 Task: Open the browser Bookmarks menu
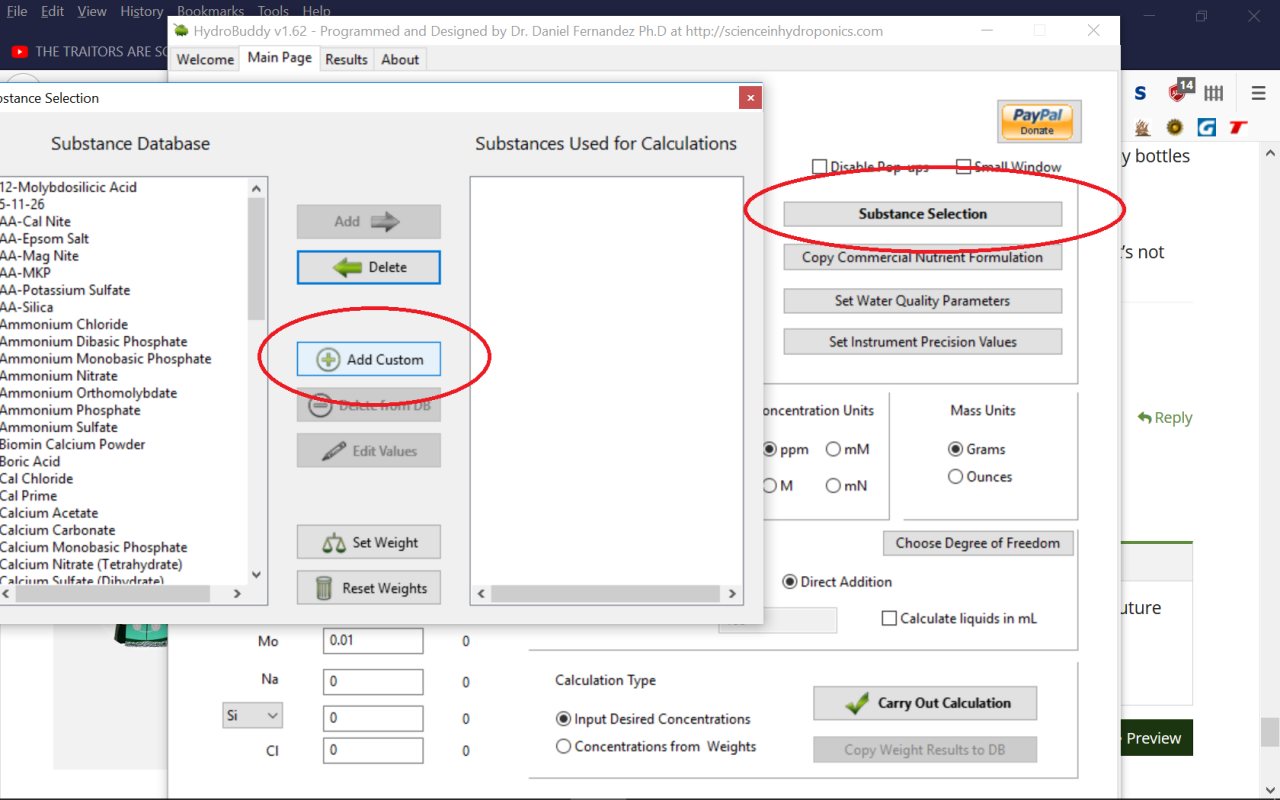210,11
